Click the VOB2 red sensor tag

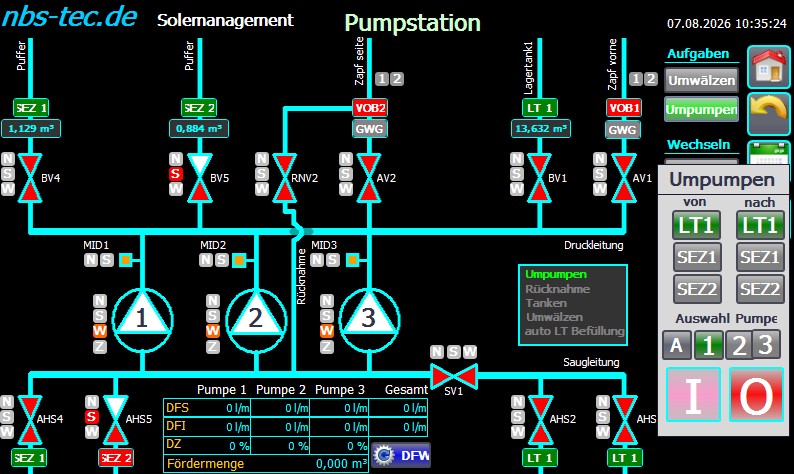[x=370, y=108]
